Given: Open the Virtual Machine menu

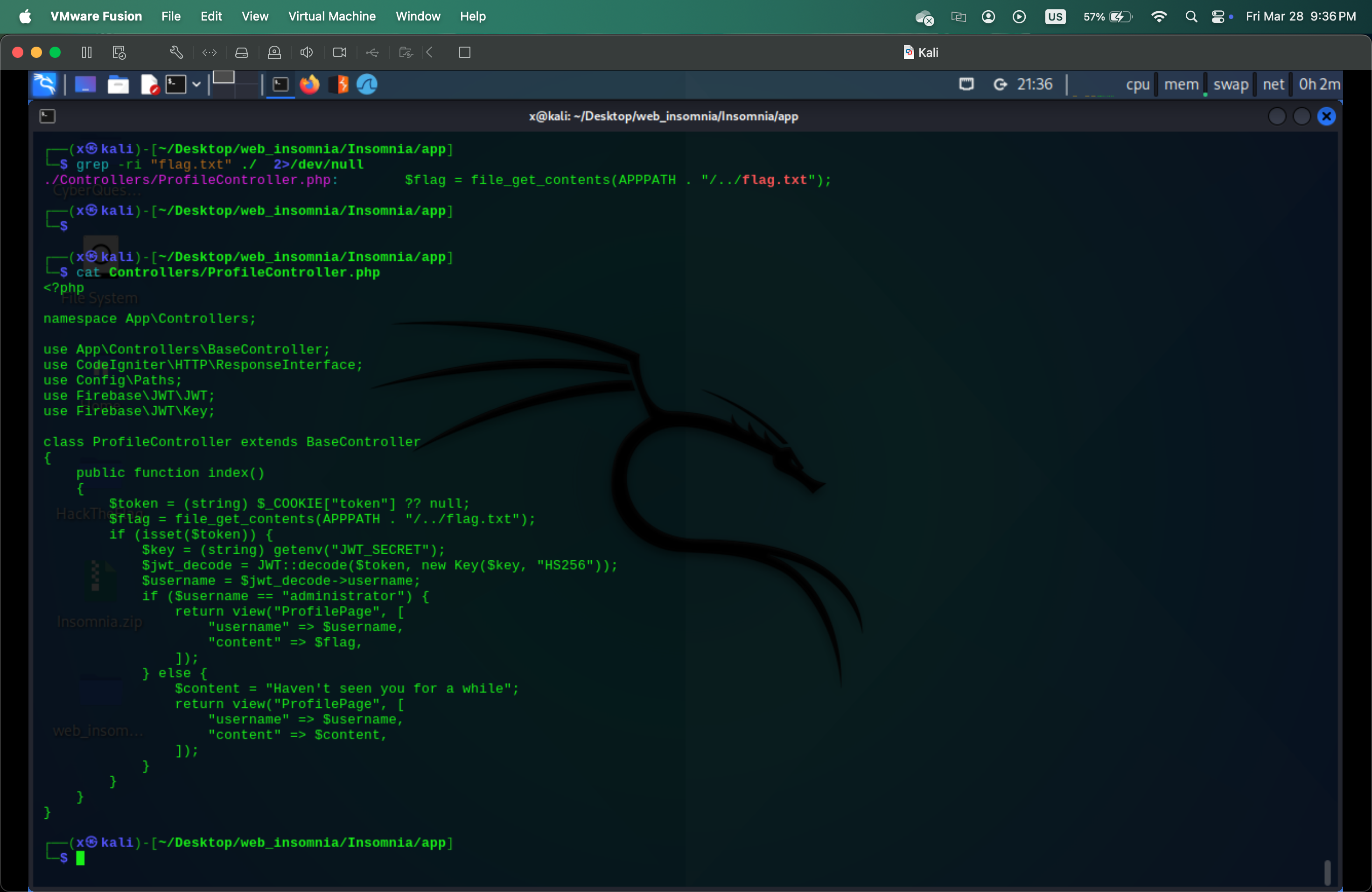Looking at the screenshot, I should (x=331, y=16).
